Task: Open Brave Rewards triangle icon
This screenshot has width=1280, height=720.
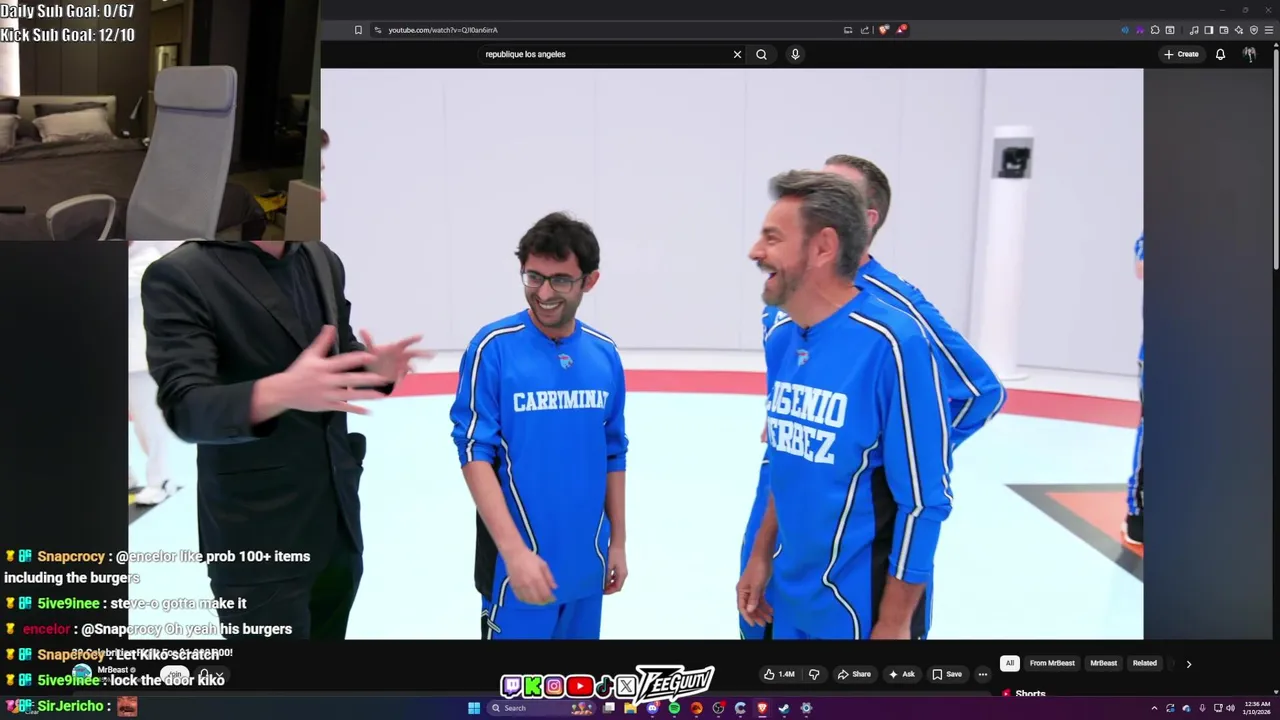Action: [x=900, y=30]
